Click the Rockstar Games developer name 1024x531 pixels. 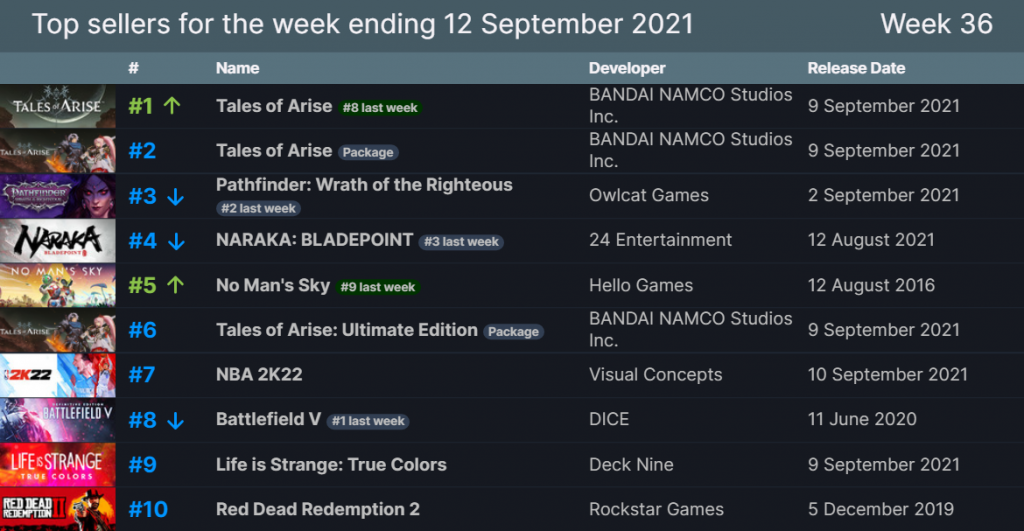[655, 509]
